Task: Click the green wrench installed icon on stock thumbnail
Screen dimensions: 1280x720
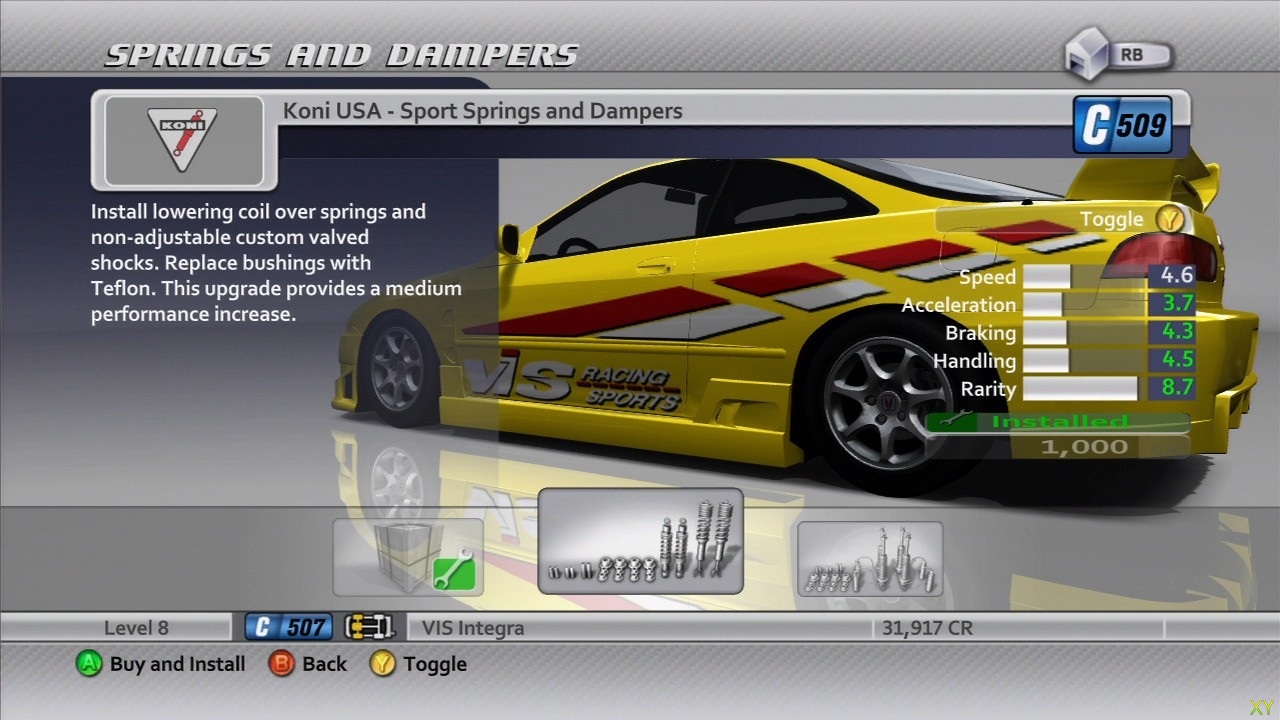Action: [x=453, y=572]
